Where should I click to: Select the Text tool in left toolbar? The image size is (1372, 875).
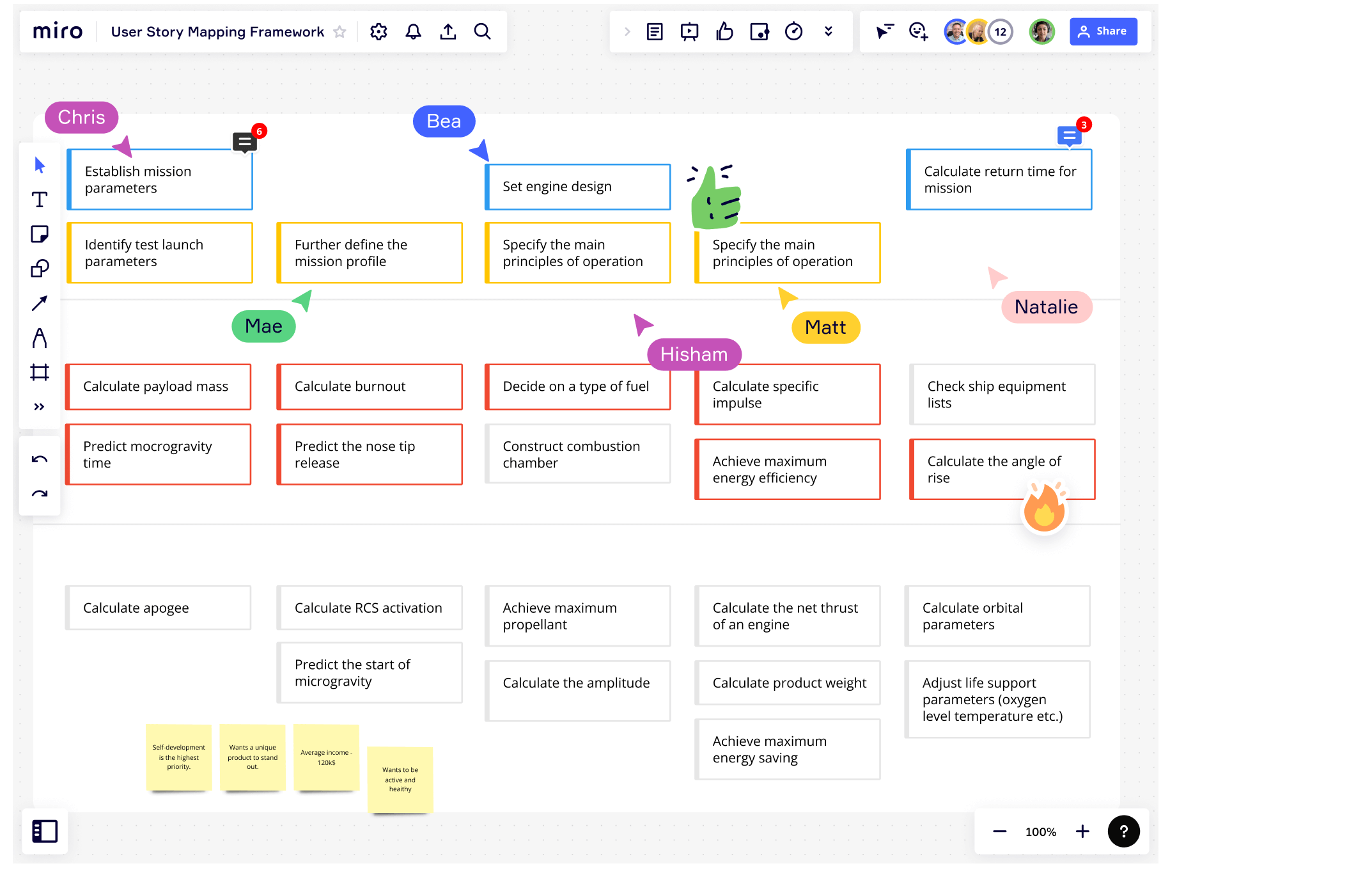point(40,200)
